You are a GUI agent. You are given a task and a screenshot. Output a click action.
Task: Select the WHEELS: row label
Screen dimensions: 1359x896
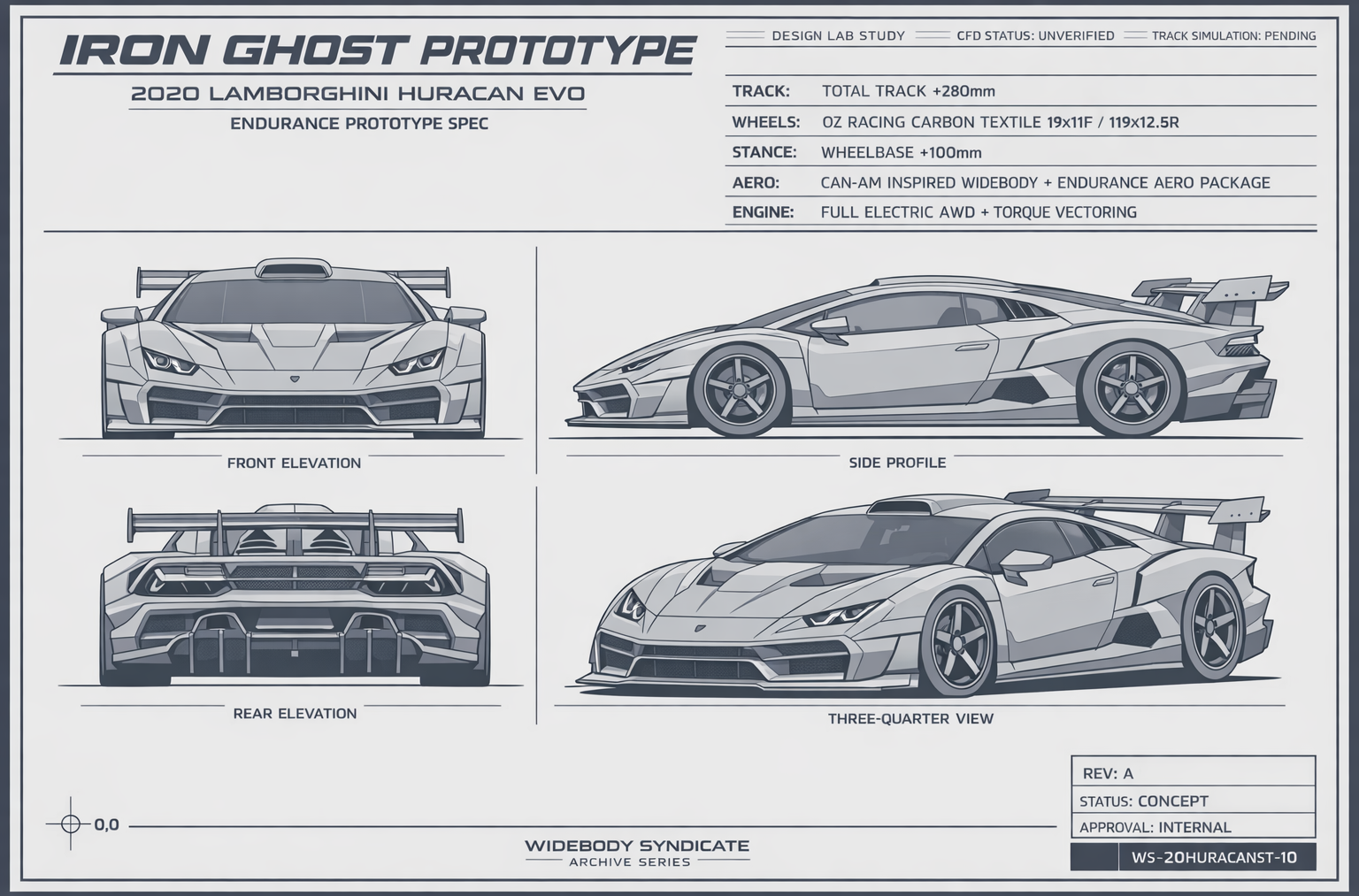pos(765,122)
